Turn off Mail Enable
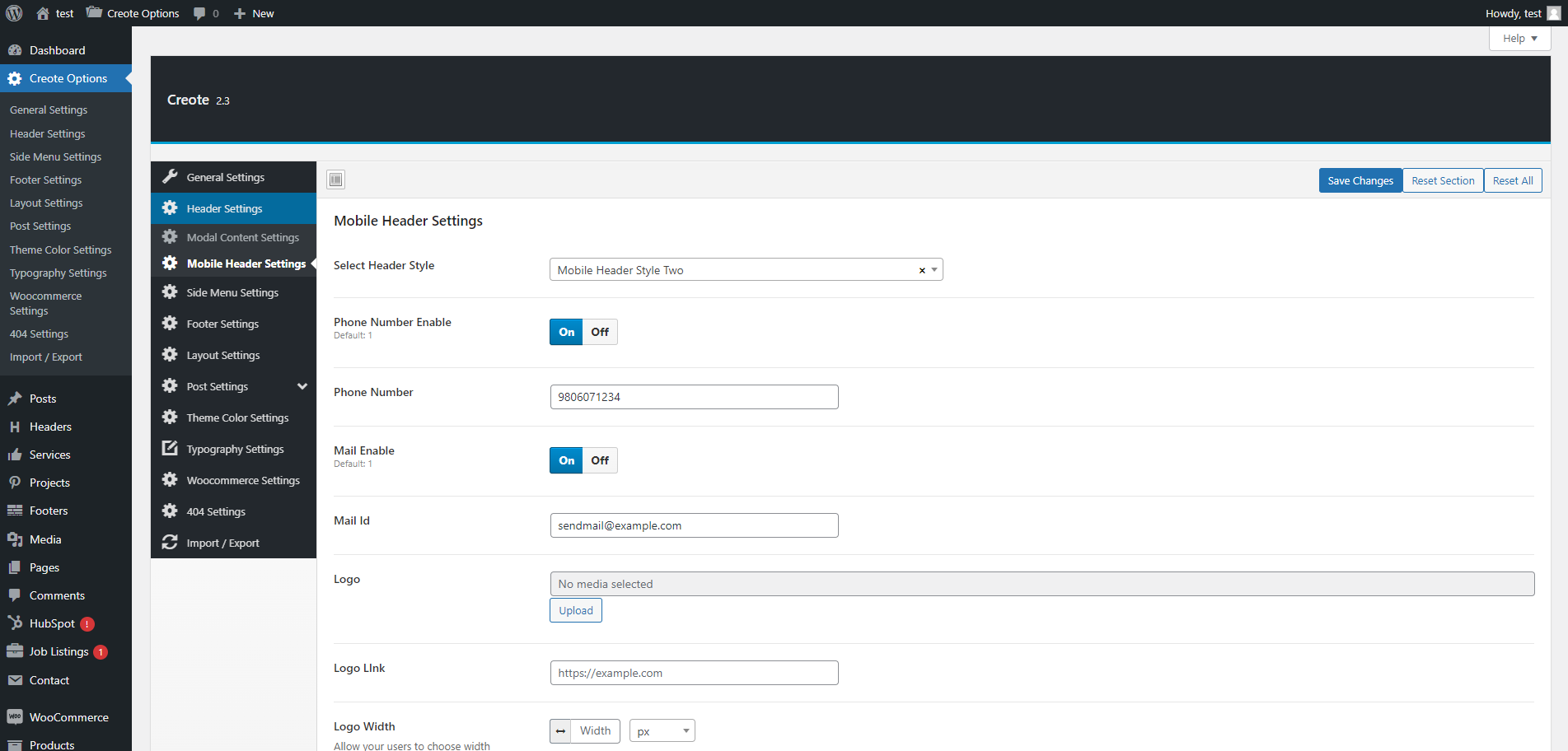1568x751 pixels. pyautogui.click(x=600, y=460)
